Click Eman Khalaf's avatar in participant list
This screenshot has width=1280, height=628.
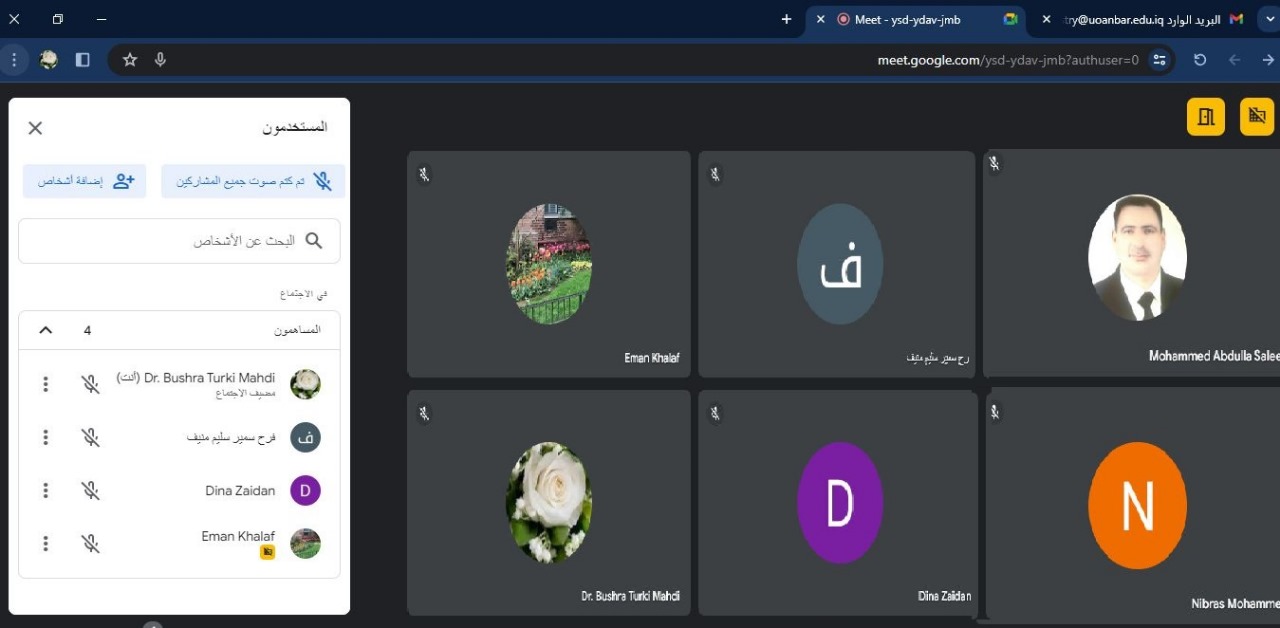pyautogui.click(x=305, y=543)
